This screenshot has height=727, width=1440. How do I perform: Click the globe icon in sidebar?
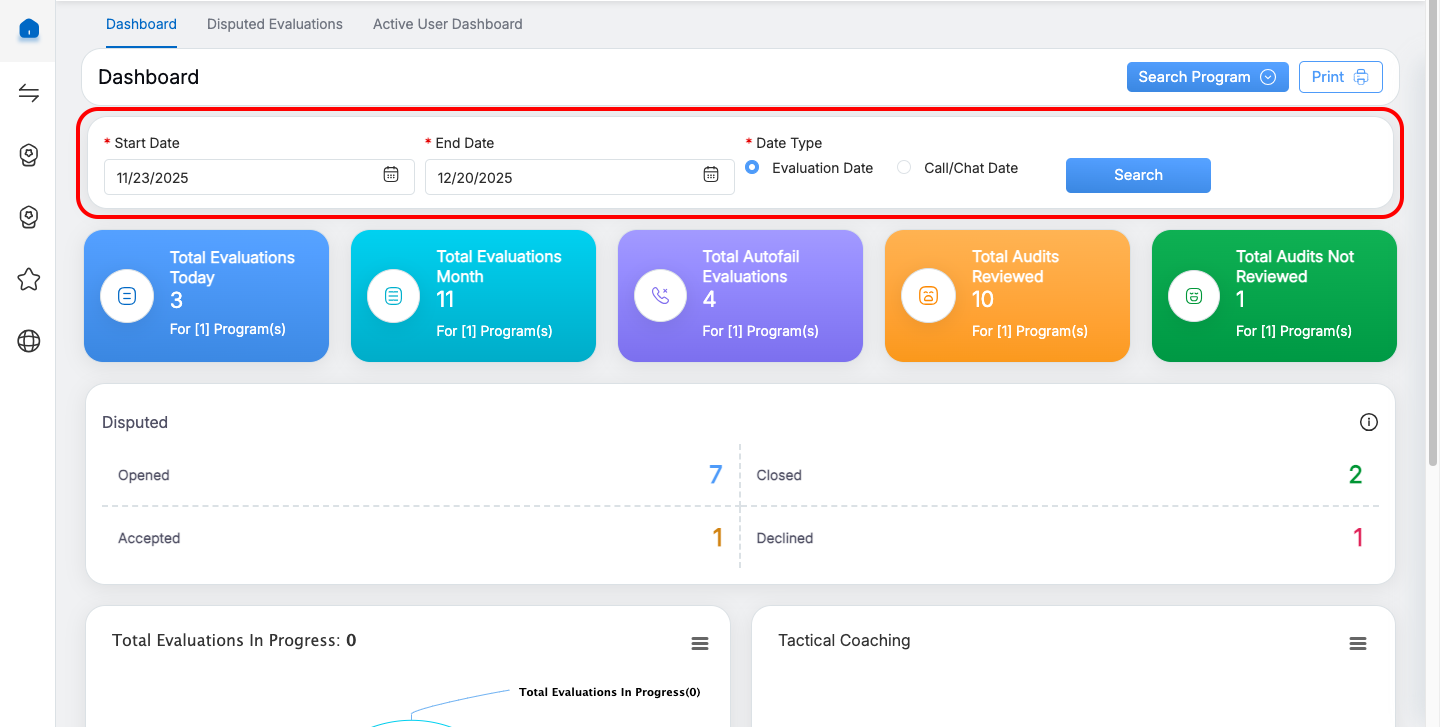[29, 342]
